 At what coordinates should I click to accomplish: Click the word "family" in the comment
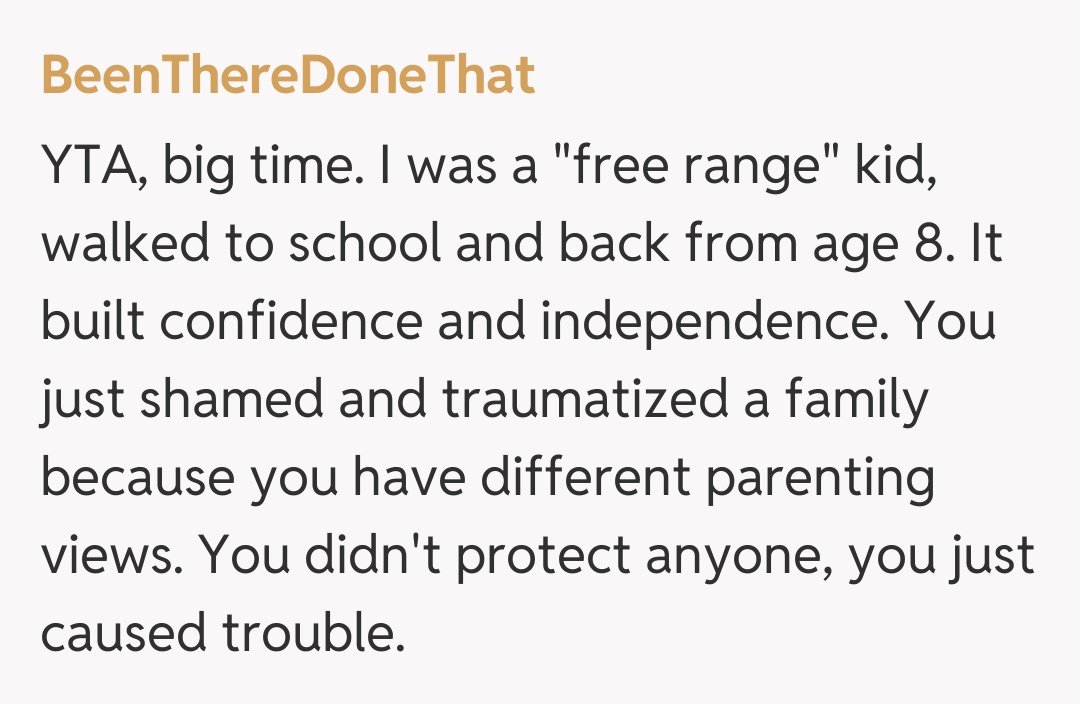coord(856,401)
